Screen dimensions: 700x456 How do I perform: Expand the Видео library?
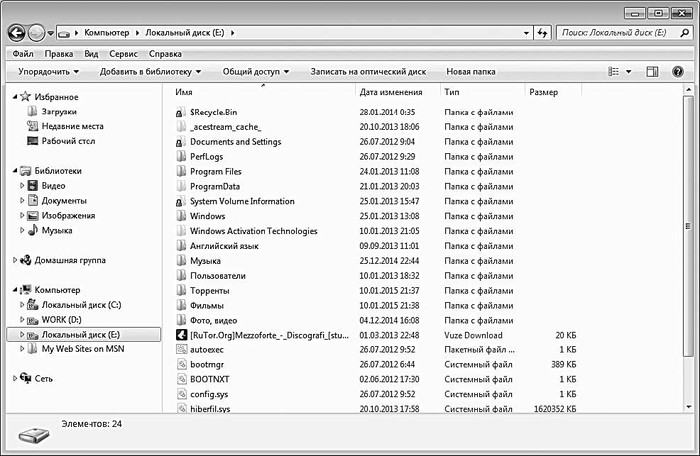[22, 185]
